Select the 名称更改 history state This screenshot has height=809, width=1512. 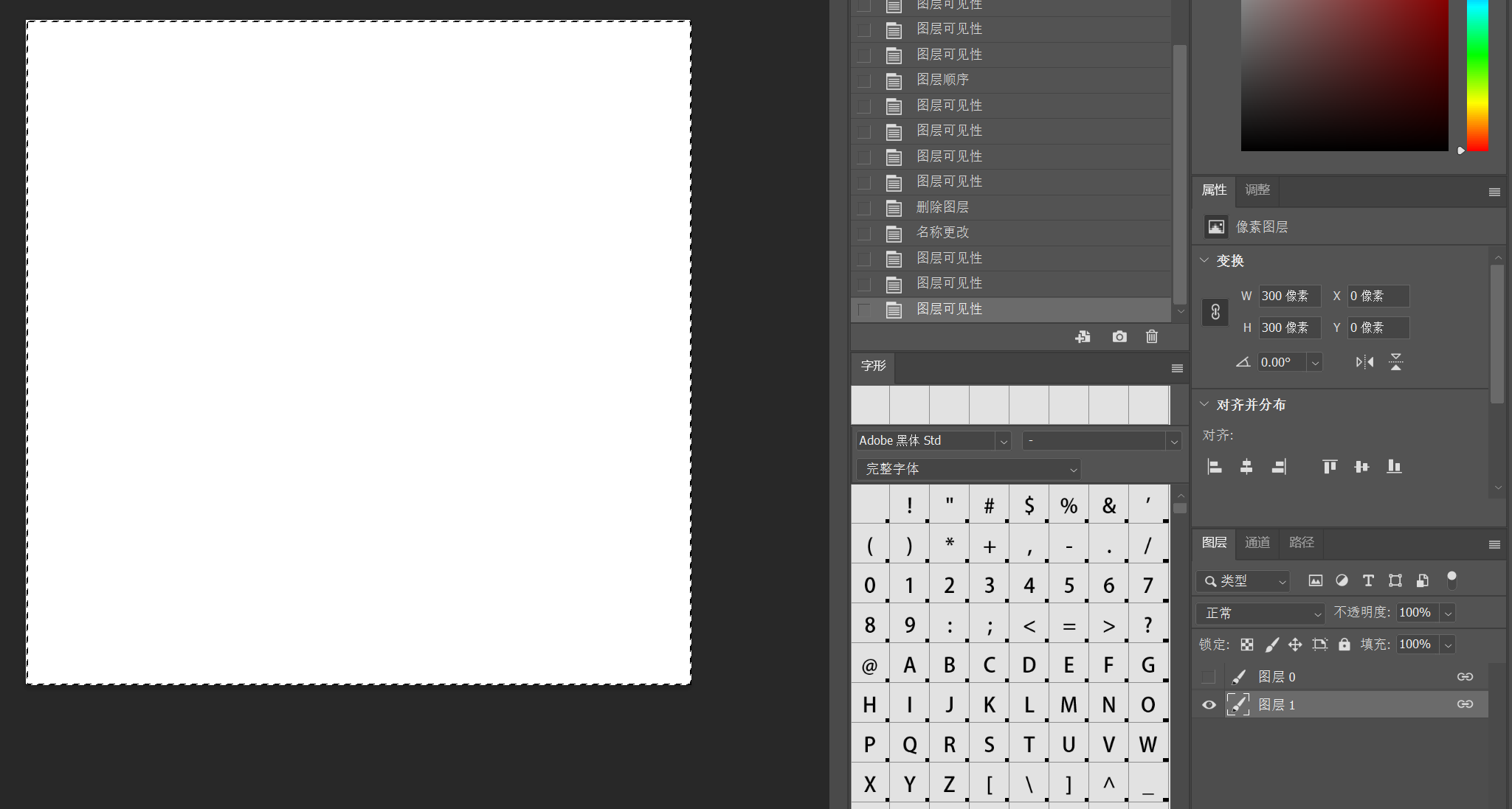(942, 233)
